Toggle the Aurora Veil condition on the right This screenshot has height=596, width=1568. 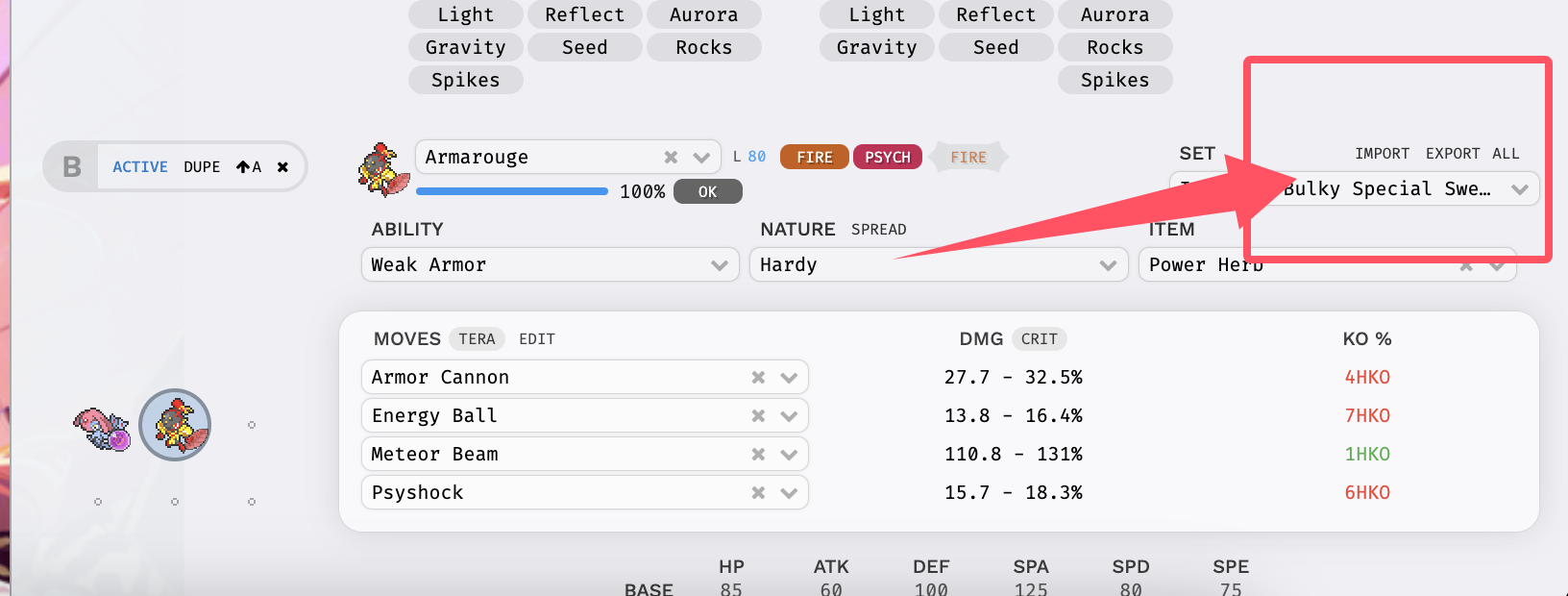point(1115,14)
